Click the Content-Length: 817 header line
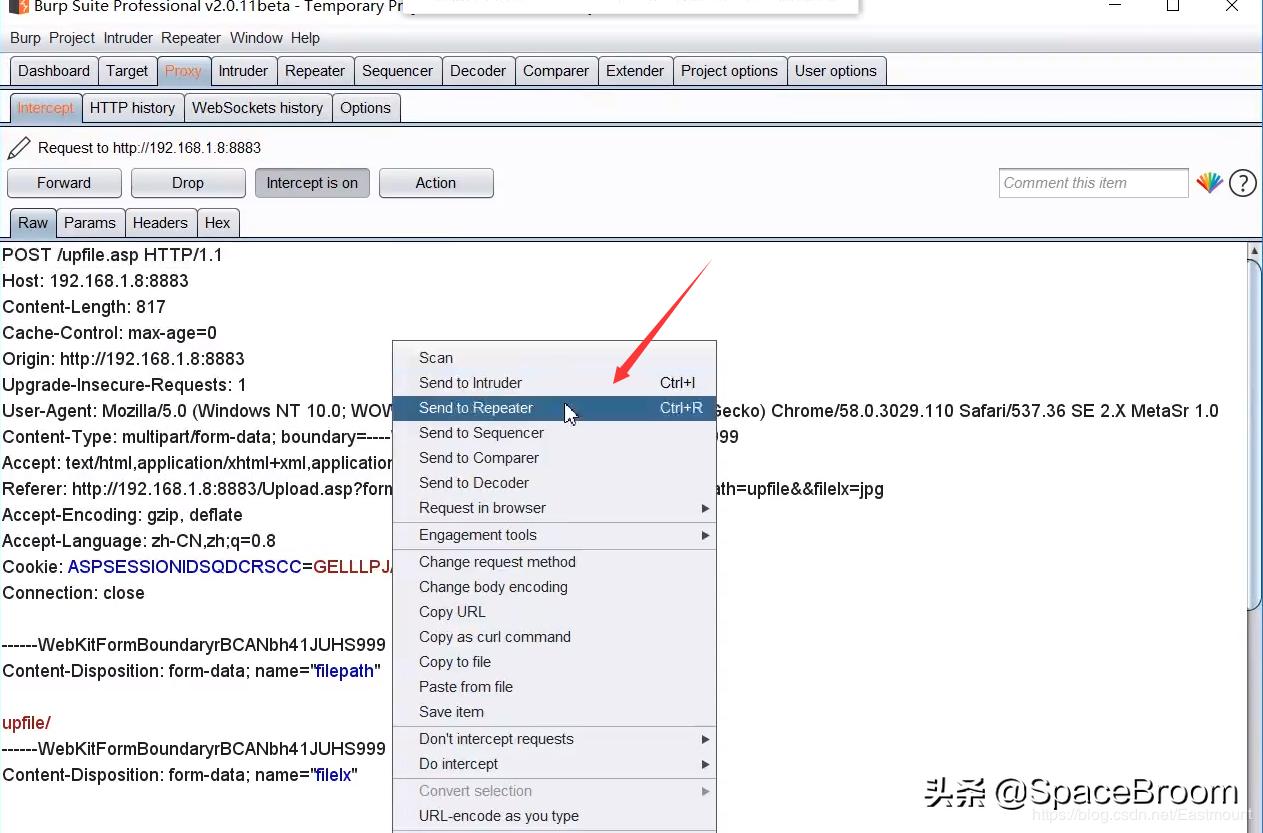 84,307
